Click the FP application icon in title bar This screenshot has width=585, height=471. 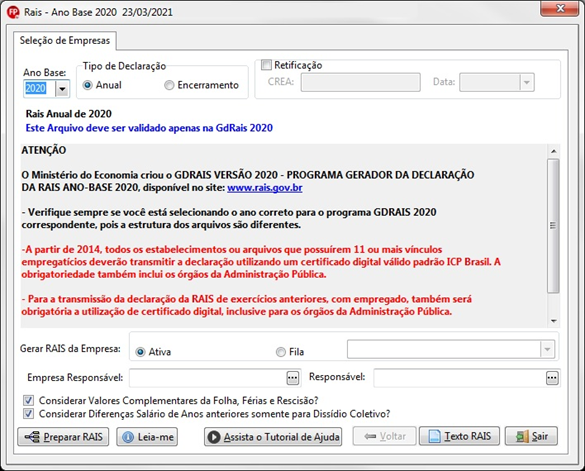13,12
